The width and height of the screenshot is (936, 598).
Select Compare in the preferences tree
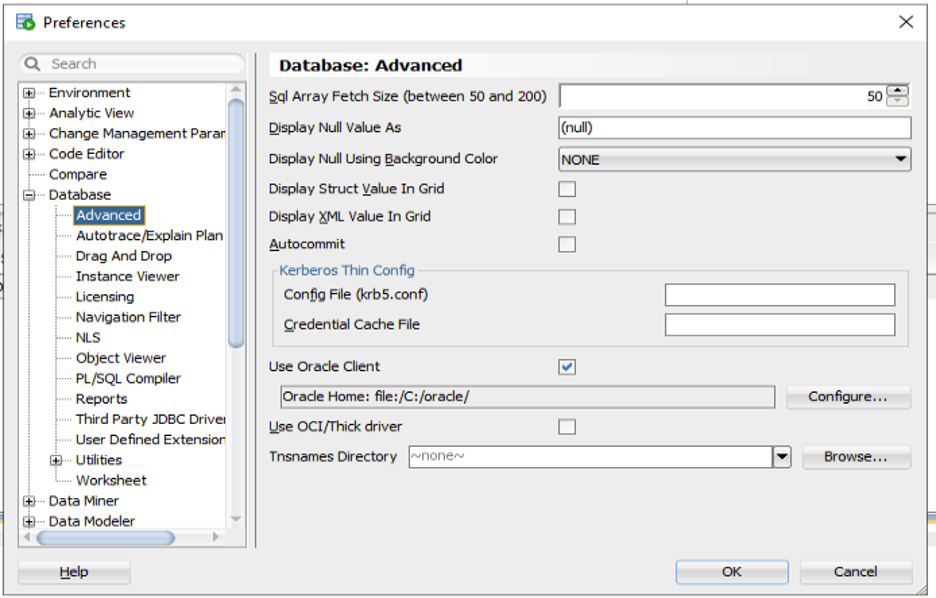tap(78, 174)
